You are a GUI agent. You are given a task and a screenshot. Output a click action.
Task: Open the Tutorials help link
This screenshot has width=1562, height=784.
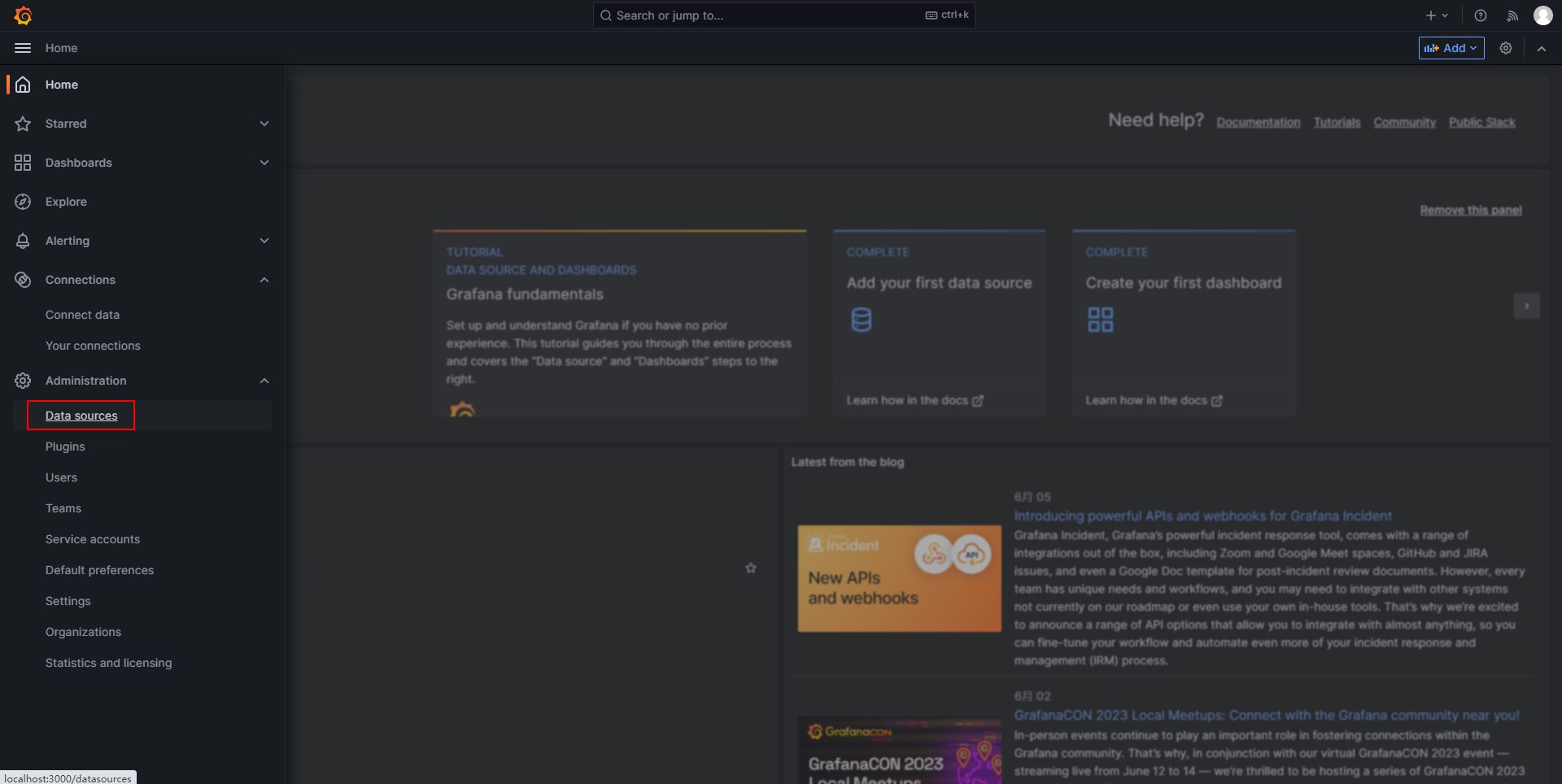point(1337,122)
